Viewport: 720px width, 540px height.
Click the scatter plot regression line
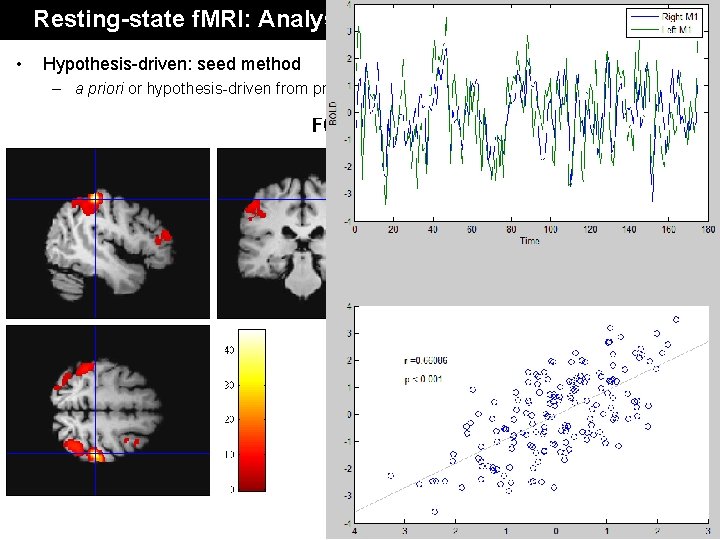click(x=531, y=426)
